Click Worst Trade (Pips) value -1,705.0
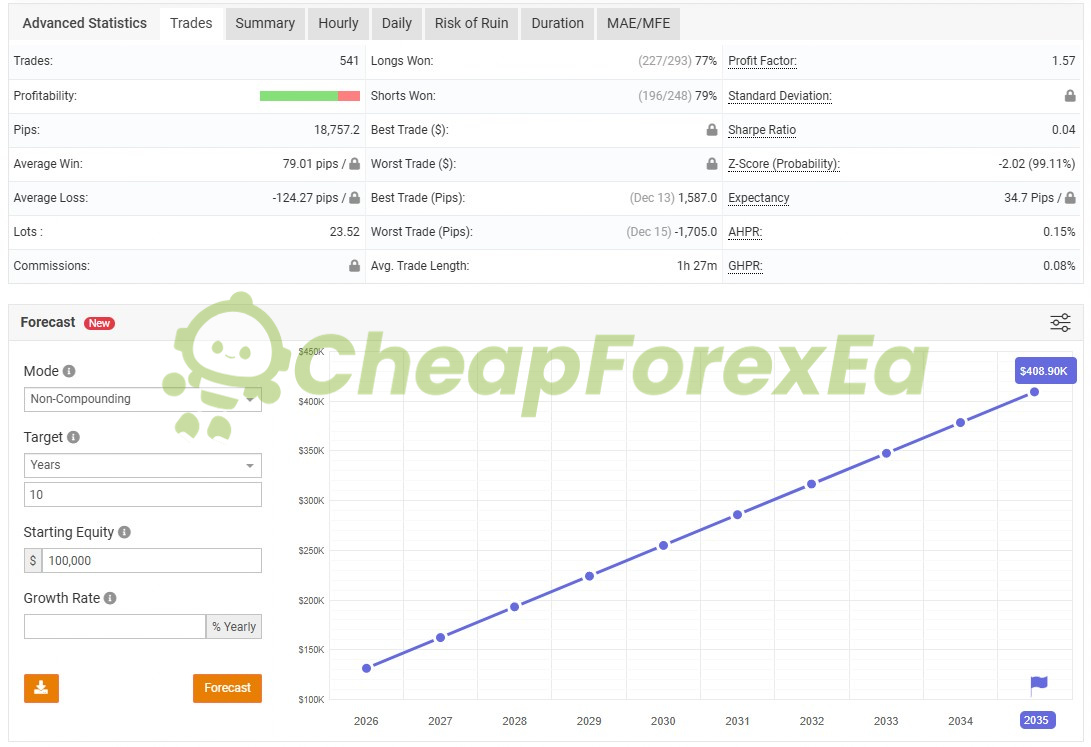The image size is (1091, 747). pos(695,232)
